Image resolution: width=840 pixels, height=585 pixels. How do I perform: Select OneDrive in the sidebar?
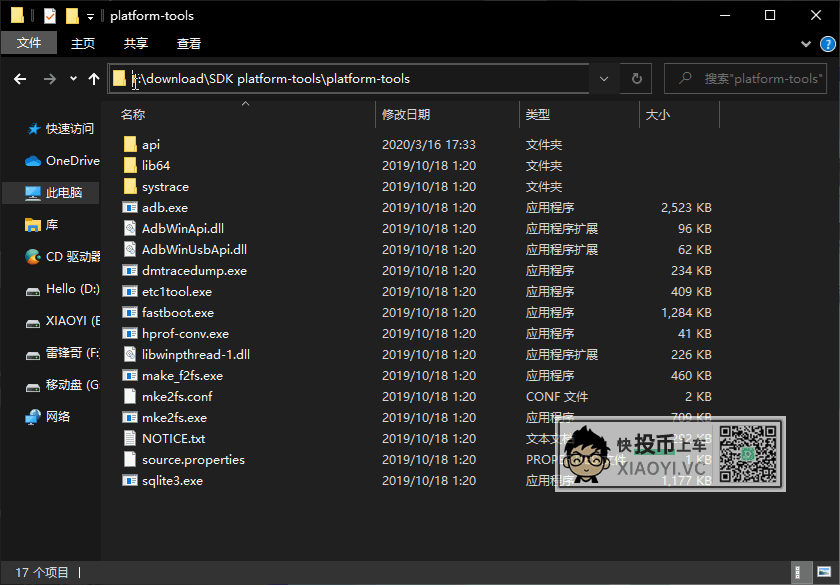point(62,161)
